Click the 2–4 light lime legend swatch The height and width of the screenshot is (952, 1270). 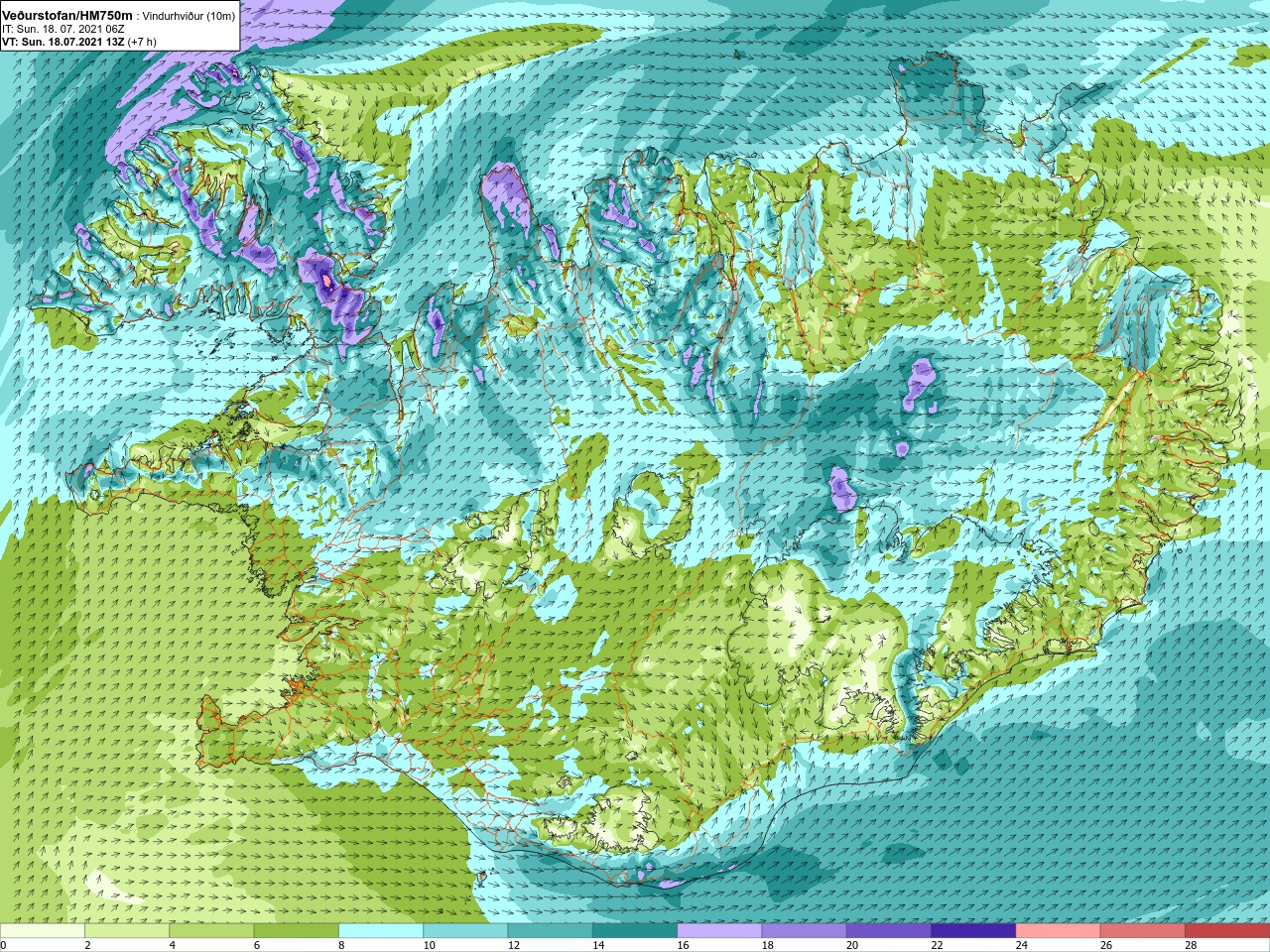127,931
